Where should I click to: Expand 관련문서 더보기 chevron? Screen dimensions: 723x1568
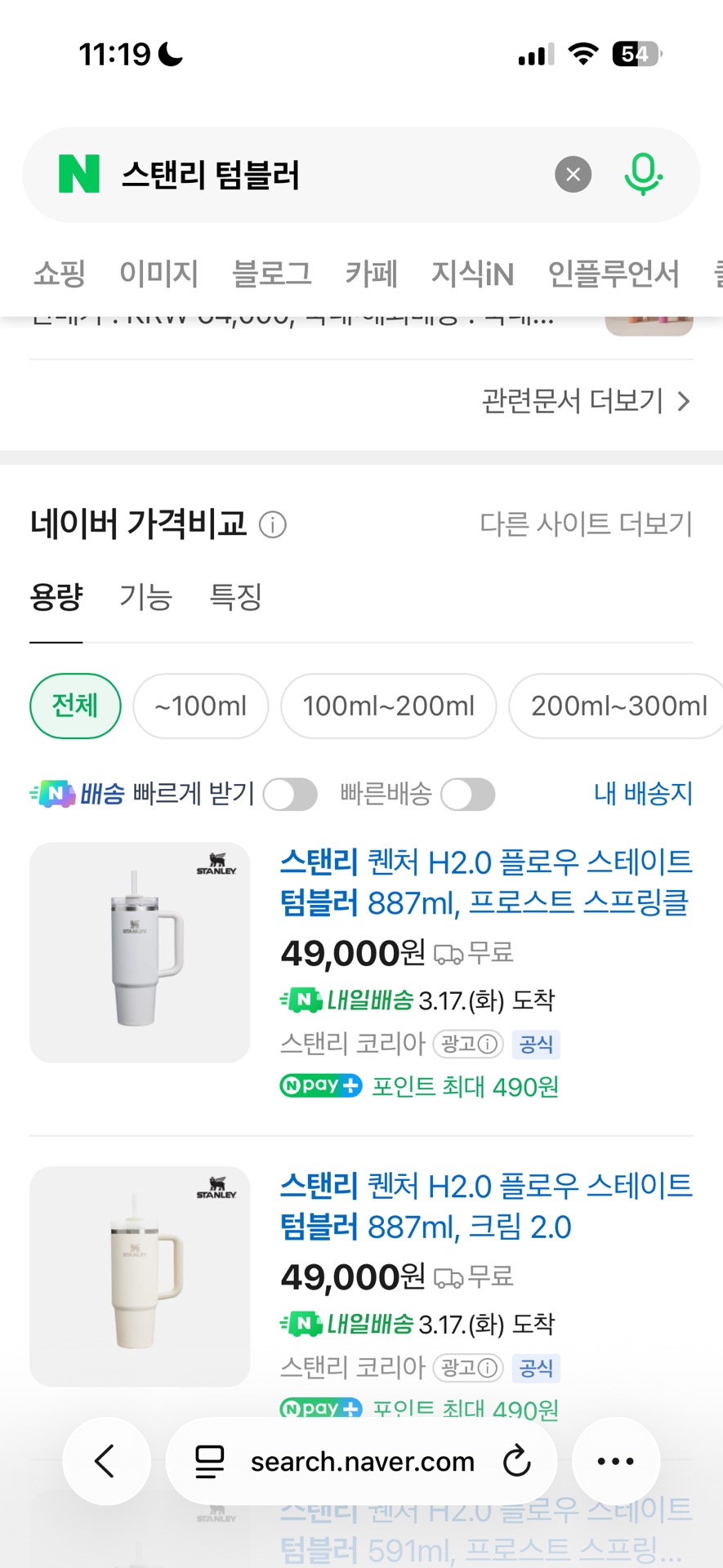684,401
